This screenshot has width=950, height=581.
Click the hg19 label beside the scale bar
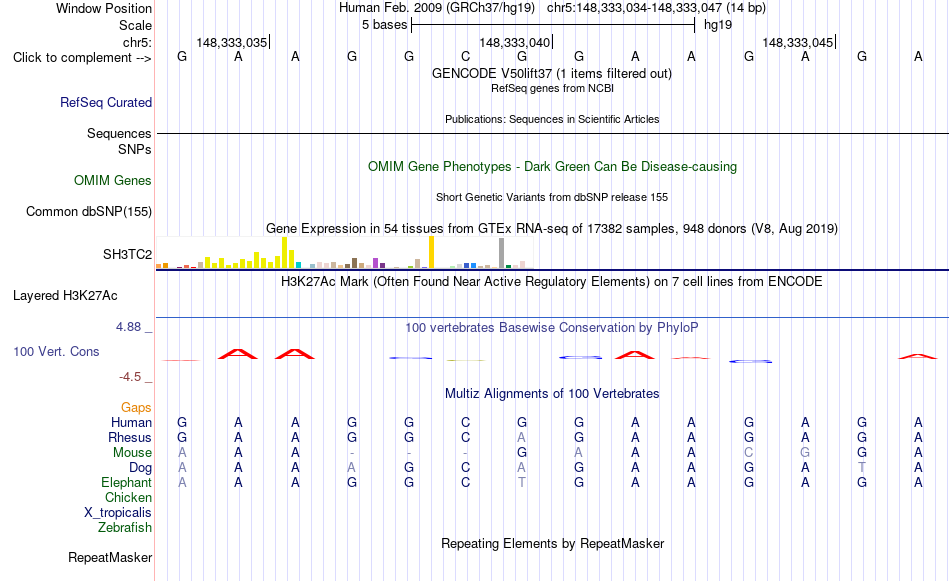coord(717,25)
